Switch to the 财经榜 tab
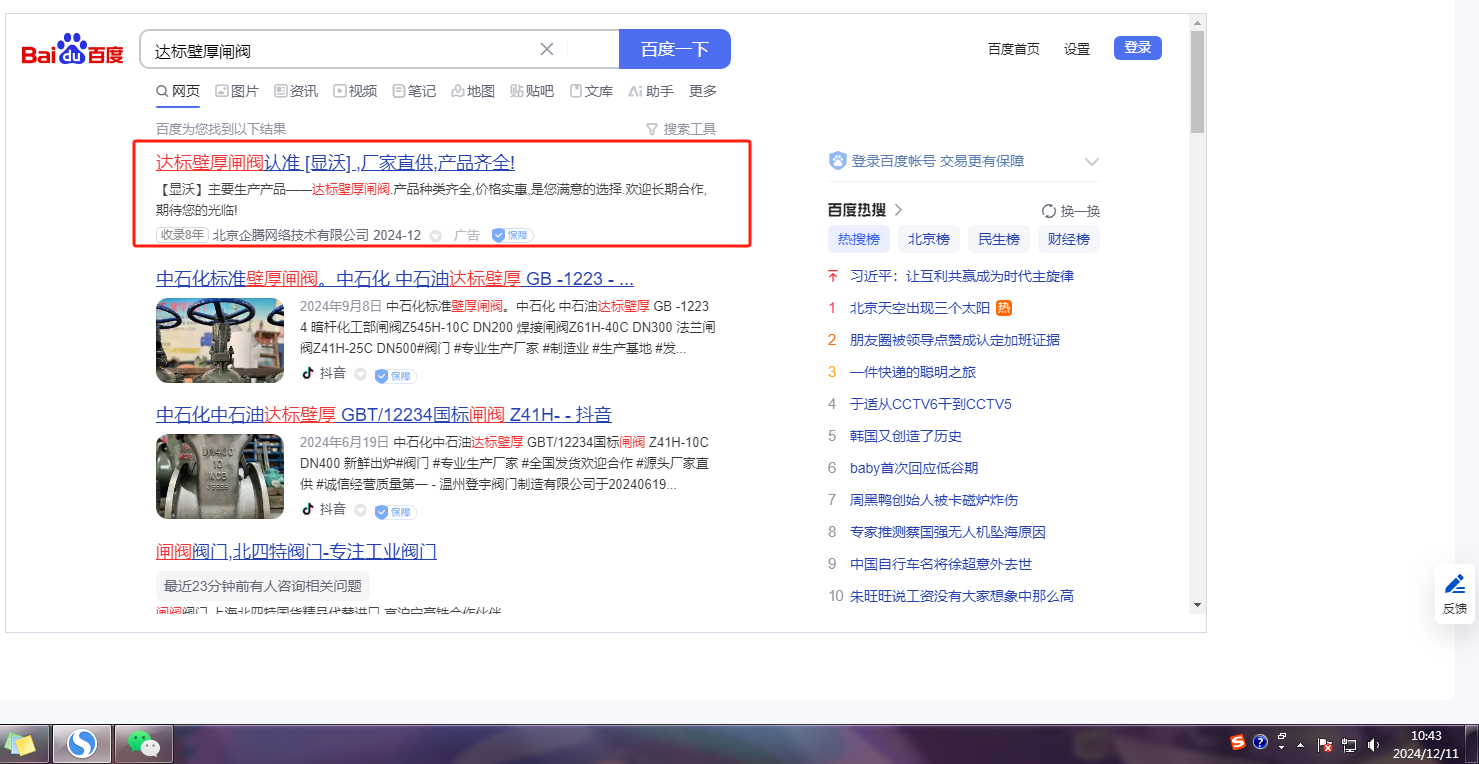 click(1069, 239)
